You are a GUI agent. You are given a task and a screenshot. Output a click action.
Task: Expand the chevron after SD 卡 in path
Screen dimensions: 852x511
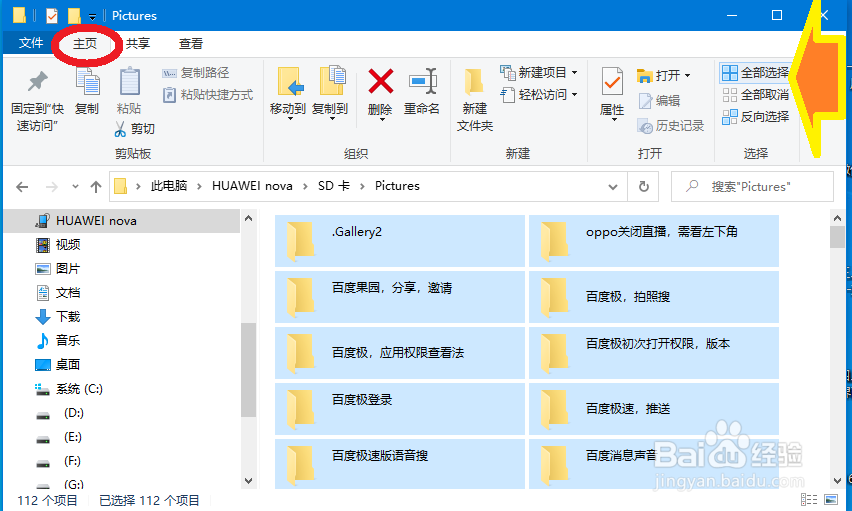point(362,186)
